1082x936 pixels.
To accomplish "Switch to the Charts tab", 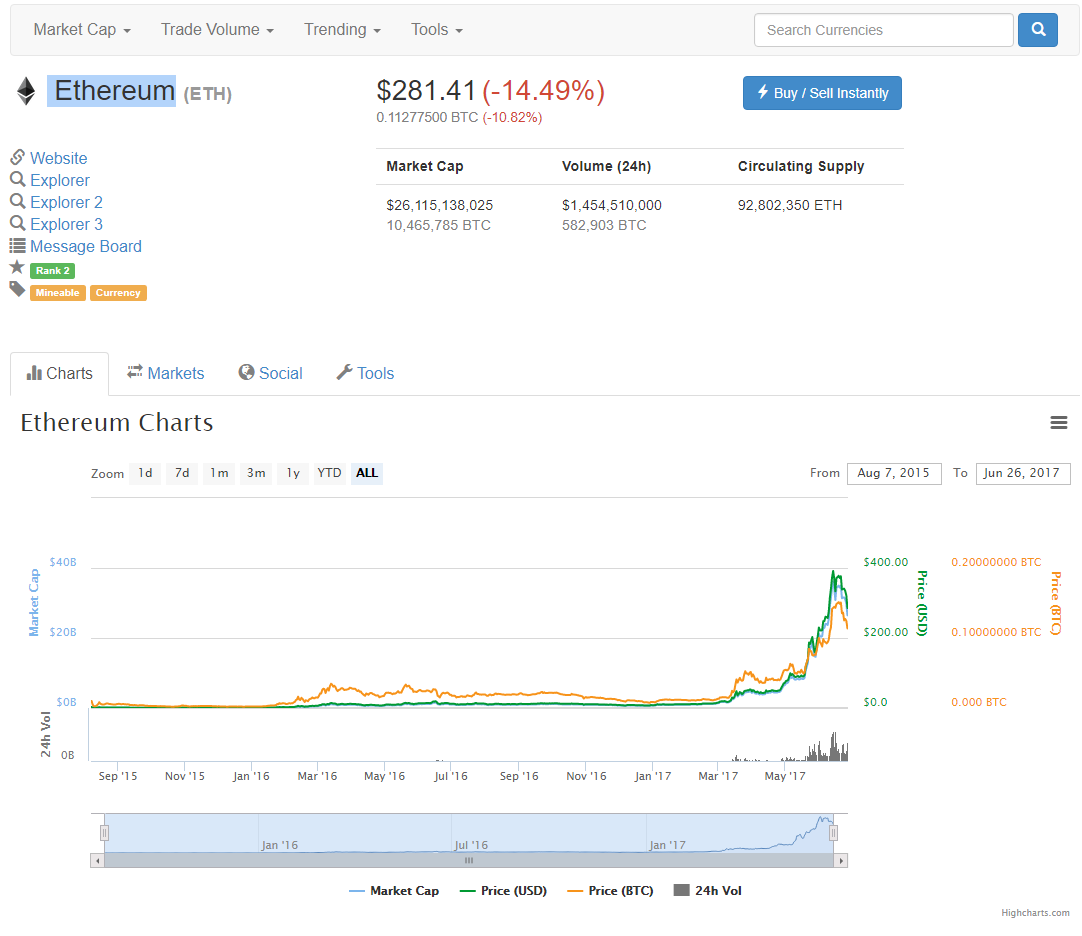I will (x=59, y=373).
